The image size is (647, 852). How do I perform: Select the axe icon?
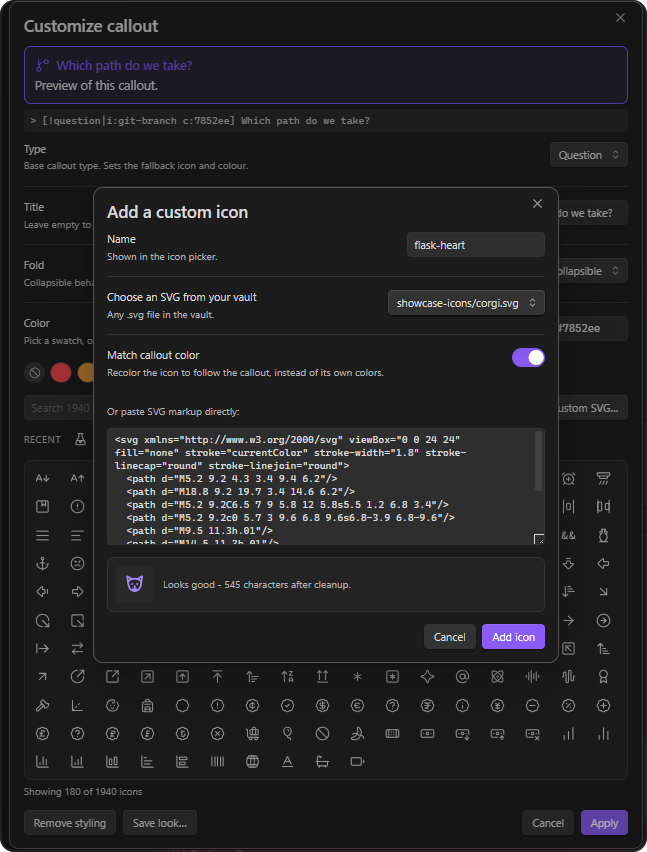(42, 705)
